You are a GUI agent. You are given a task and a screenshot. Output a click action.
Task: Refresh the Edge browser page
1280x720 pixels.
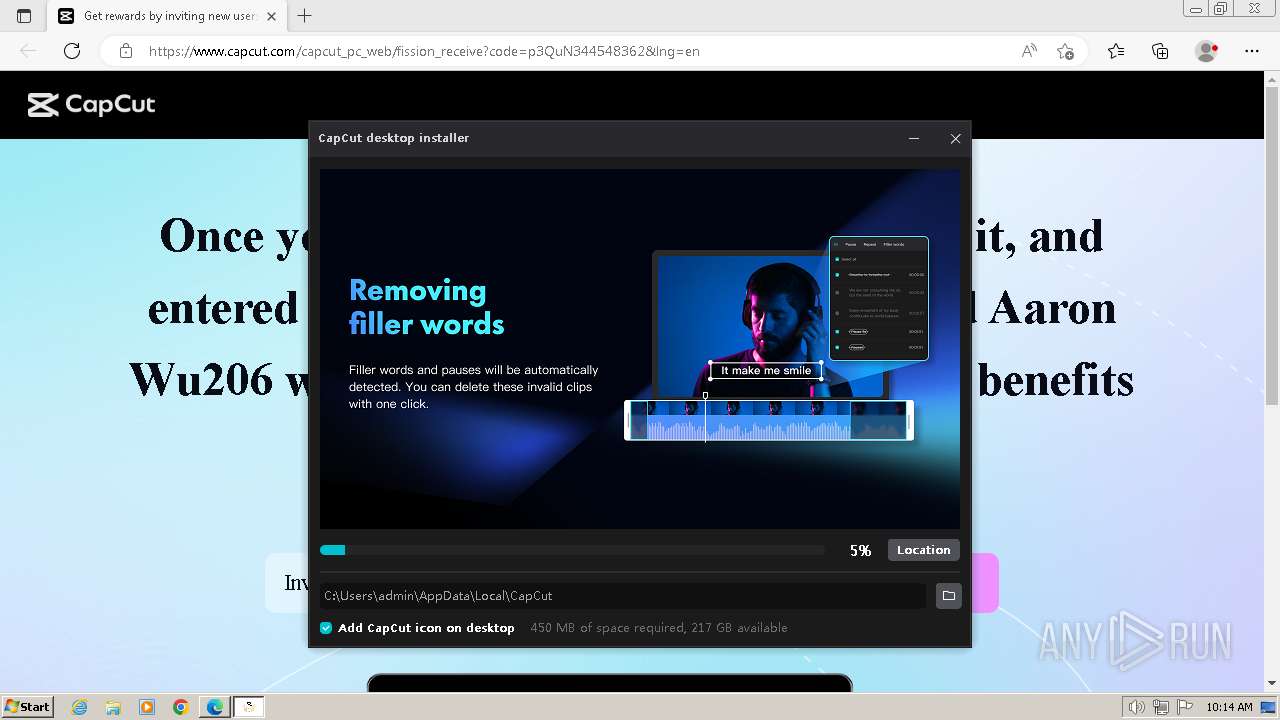pyautogui.click(x=72, y=51)
